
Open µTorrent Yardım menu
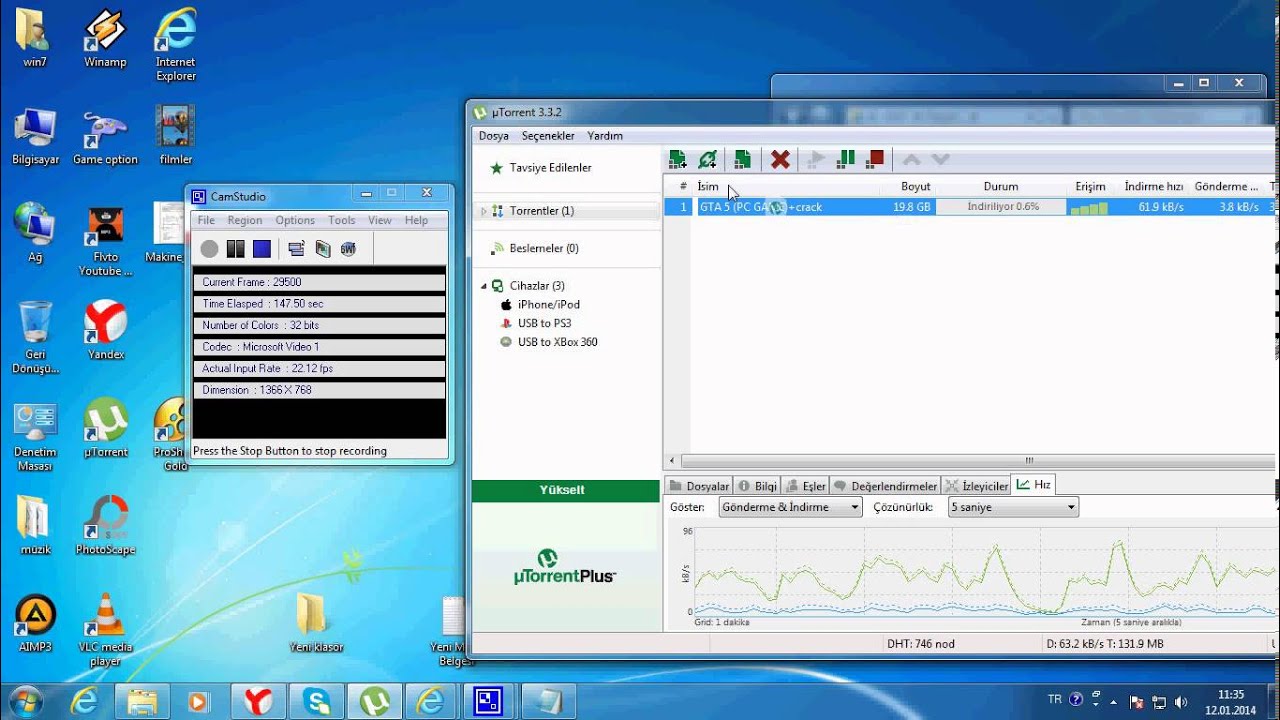point(605,136)
